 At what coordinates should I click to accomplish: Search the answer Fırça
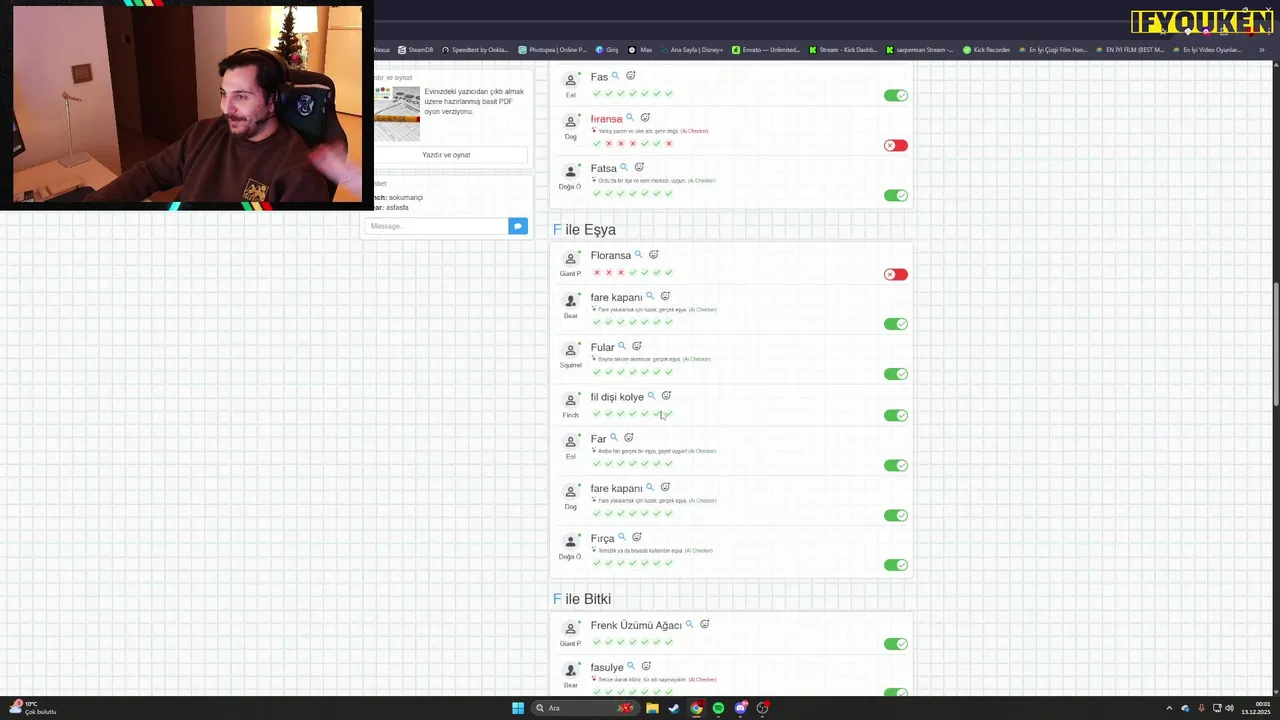point(622,537)
